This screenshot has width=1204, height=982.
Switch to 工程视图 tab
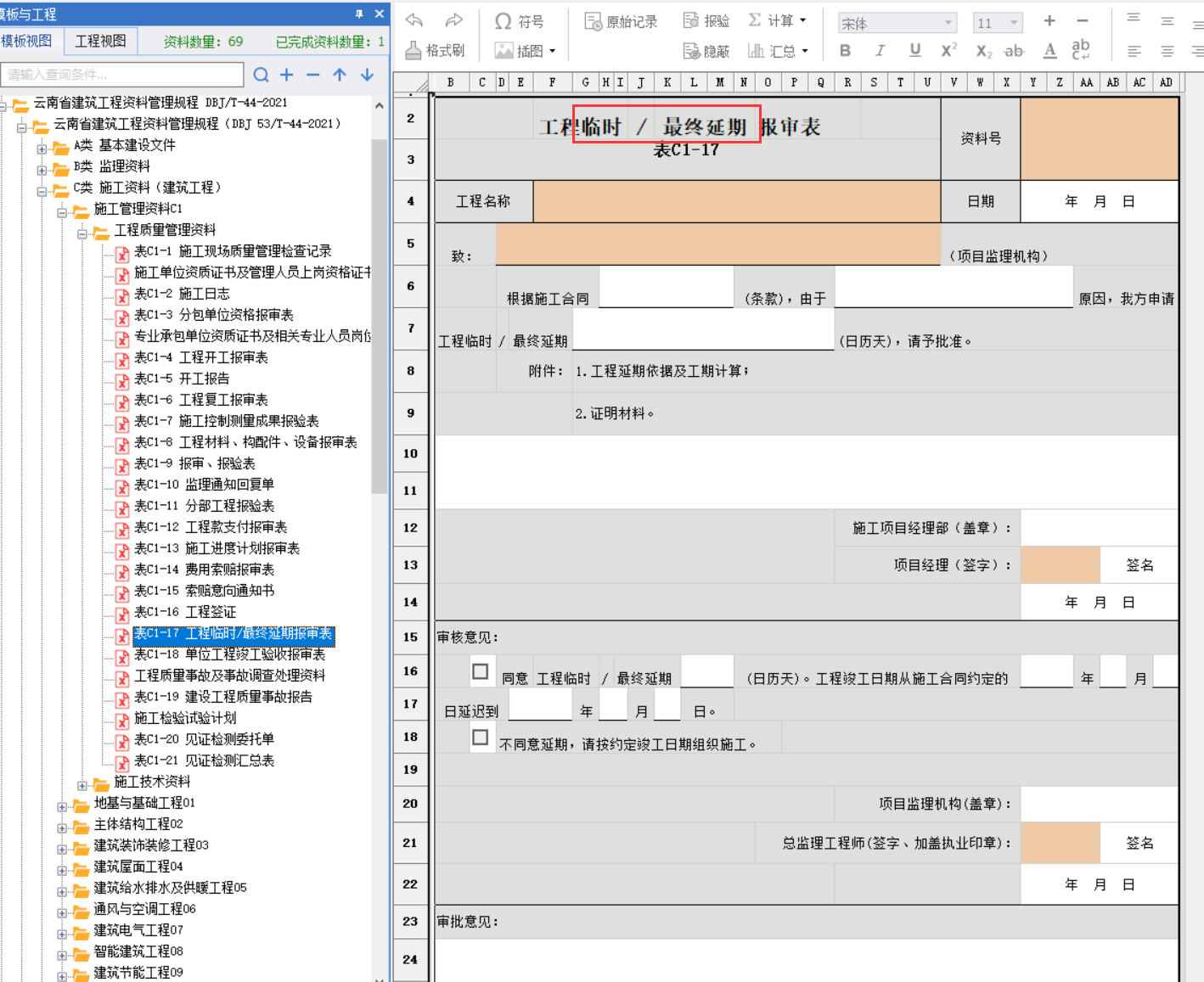point(100,41)
